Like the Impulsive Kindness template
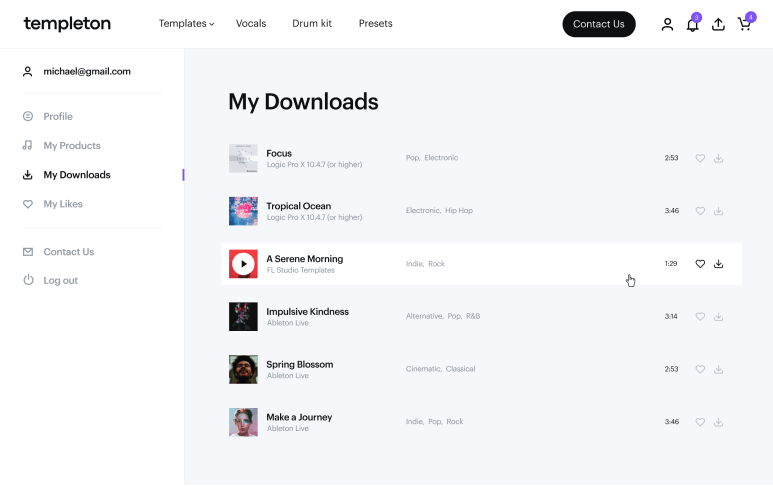Image resolution: width=773 pixels, height=486 pixels. (700, 317)
